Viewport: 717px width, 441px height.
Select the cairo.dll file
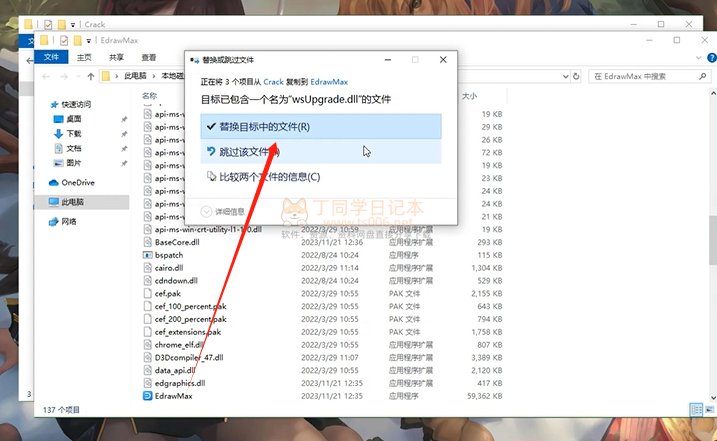[169, 268]
